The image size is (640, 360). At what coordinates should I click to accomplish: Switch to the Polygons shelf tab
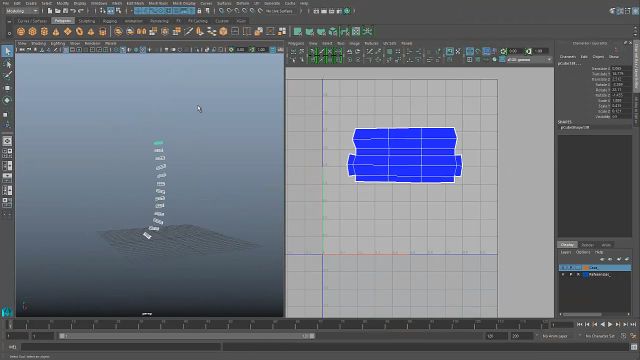point(62,21)
